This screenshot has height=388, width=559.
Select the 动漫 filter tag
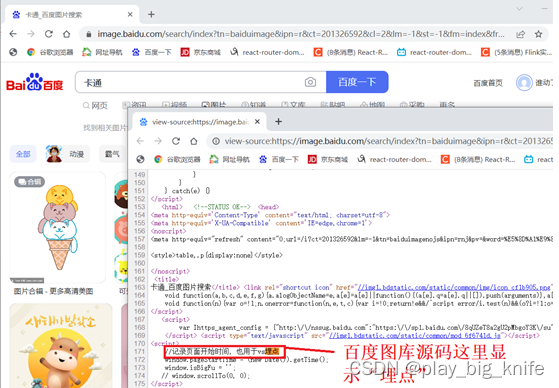67,154
